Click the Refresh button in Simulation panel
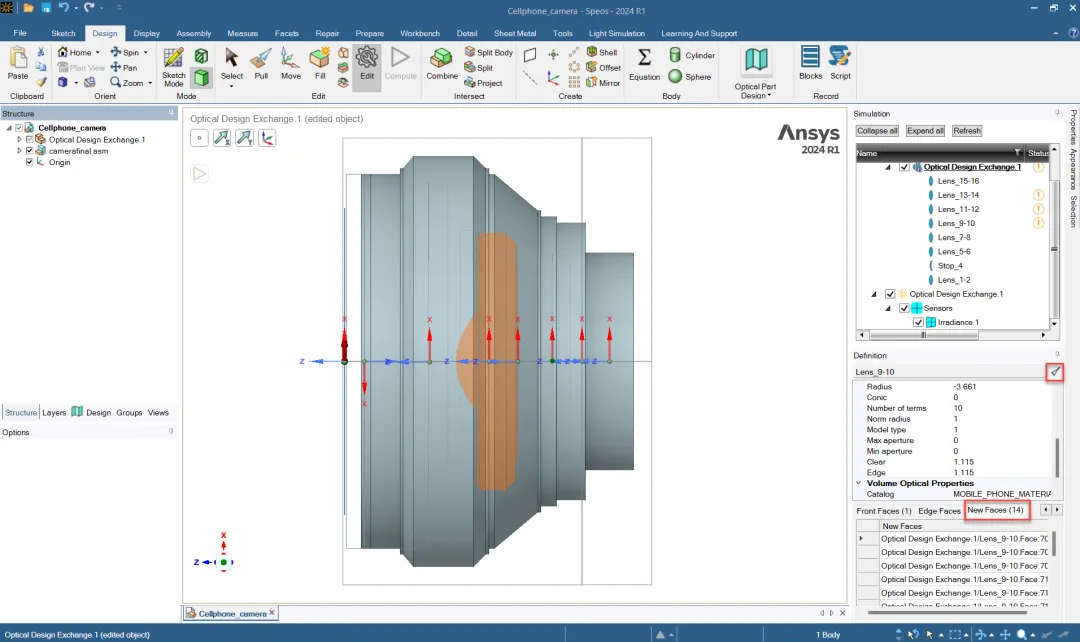Screen dimensions: 1080x642 click(x=966, y=131)
